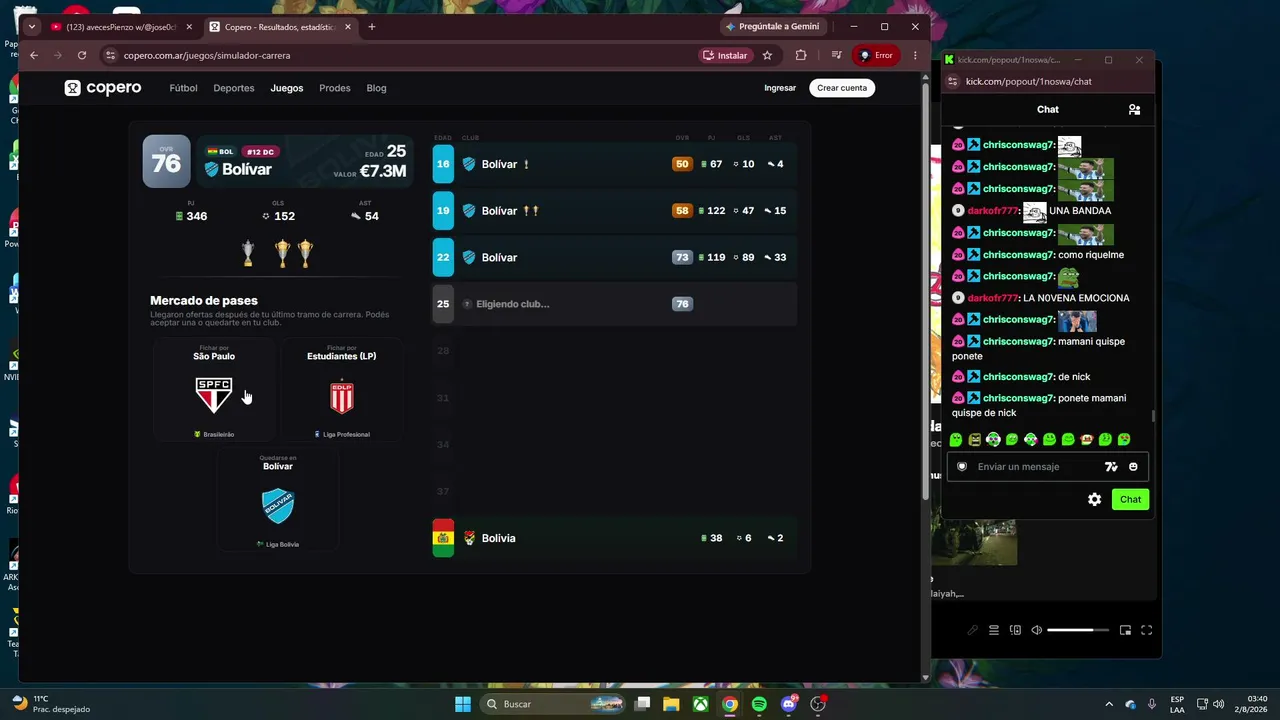Open the emoji picker in Kick chat
1280x720 pixels.
[x=1133, y=467]
